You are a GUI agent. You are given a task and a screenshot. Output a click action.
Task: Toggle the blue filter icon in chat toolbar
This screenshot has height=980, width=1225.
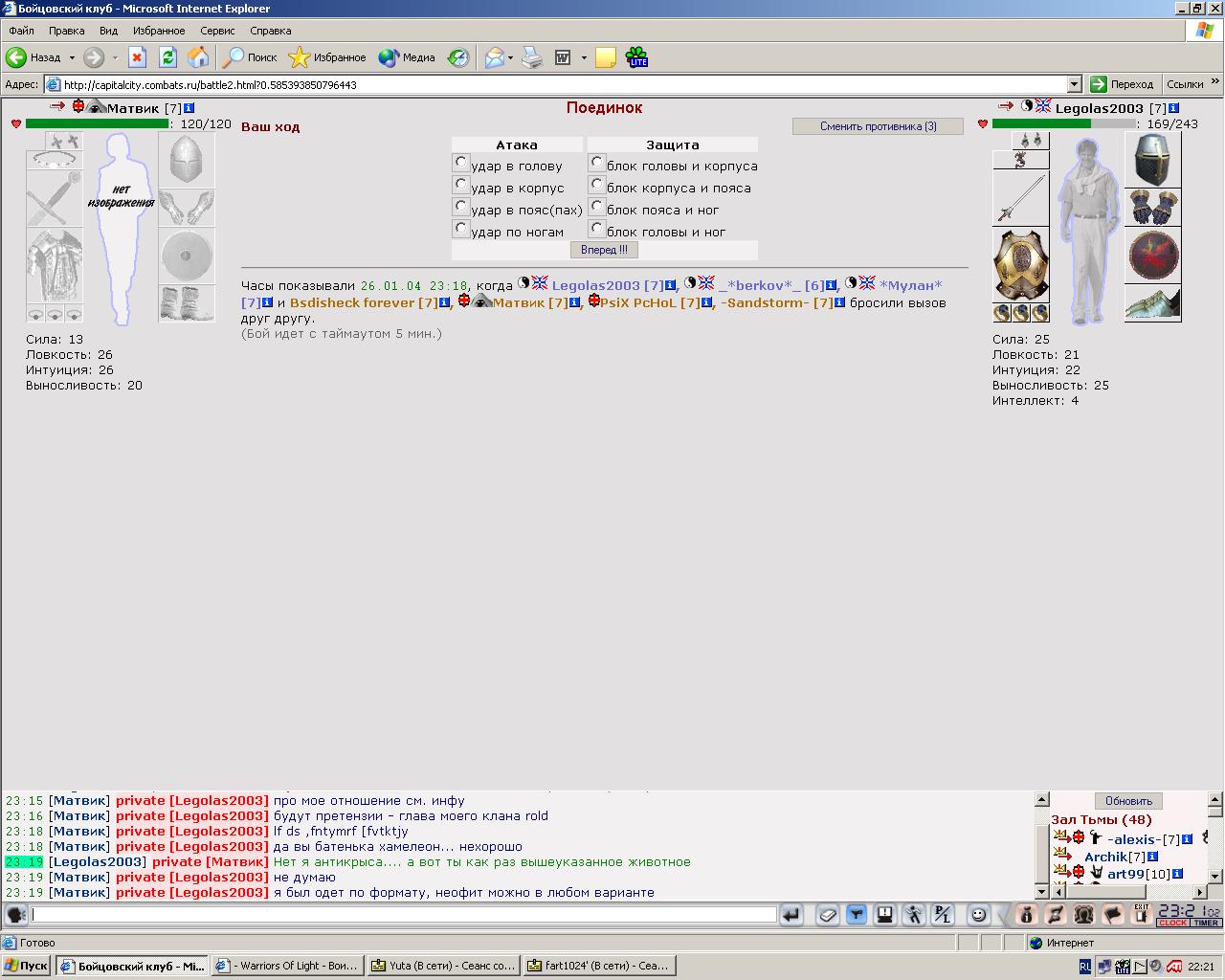click(857, 915)
